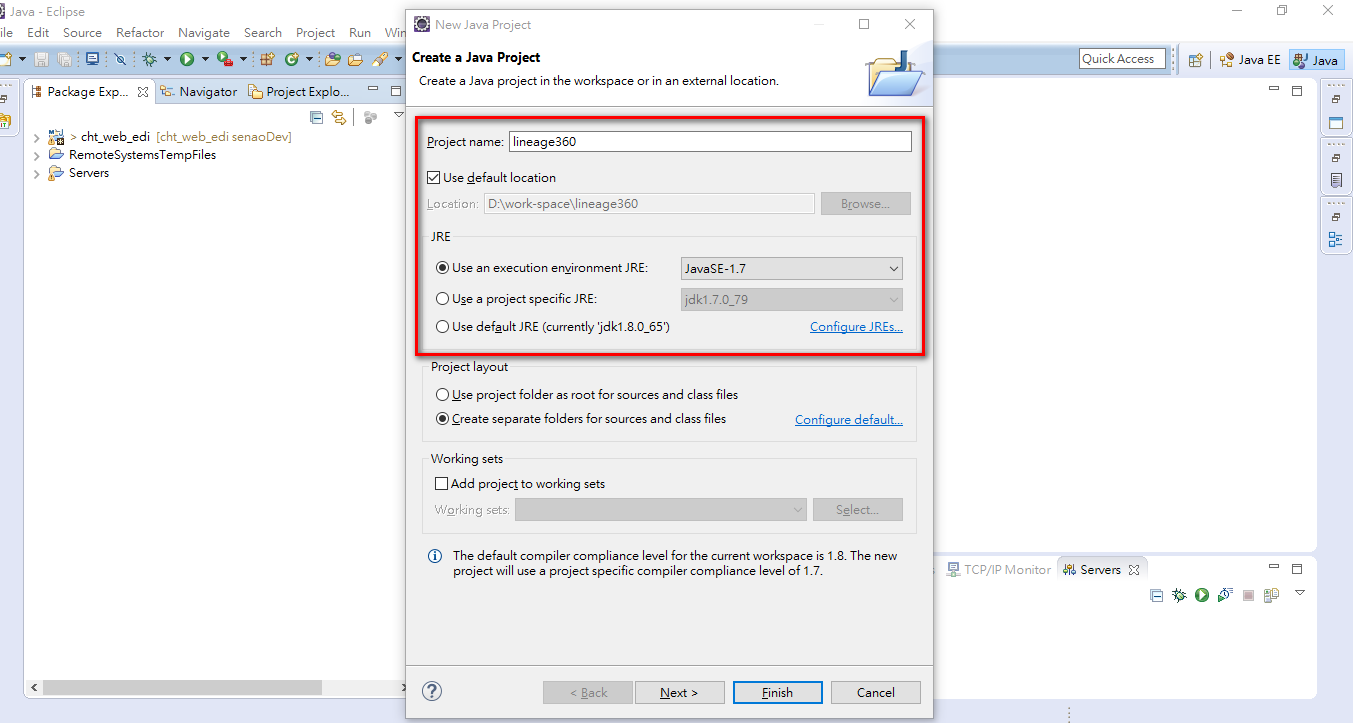Start the server in profile mode
The image size is (1353, 723).
pyautogui.click(x=1225, y=595)
